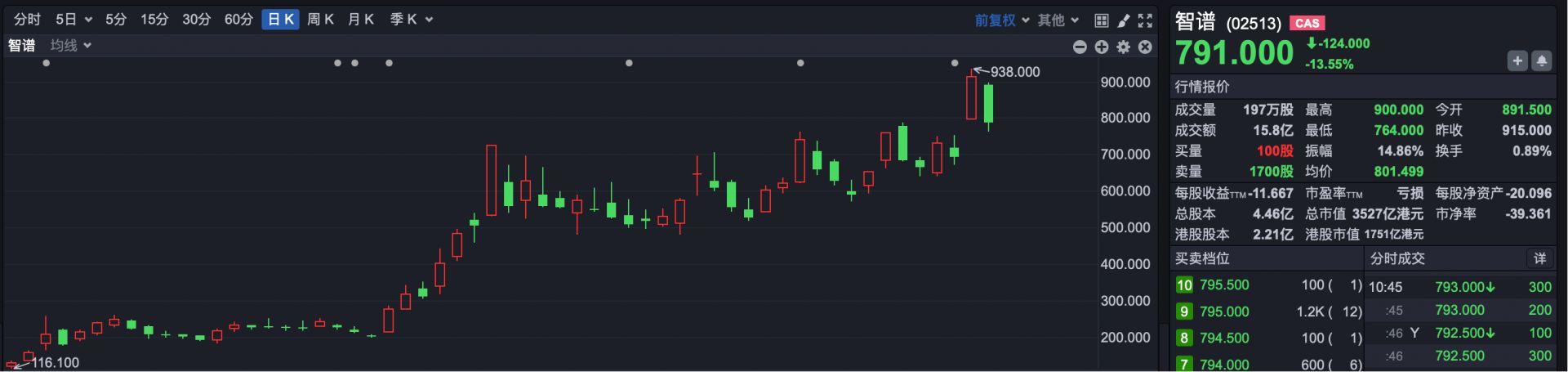Screen dimensions: 1568x372
Task: Open the 前复权 adjustment dropdown
Action: pos(1001,20)
